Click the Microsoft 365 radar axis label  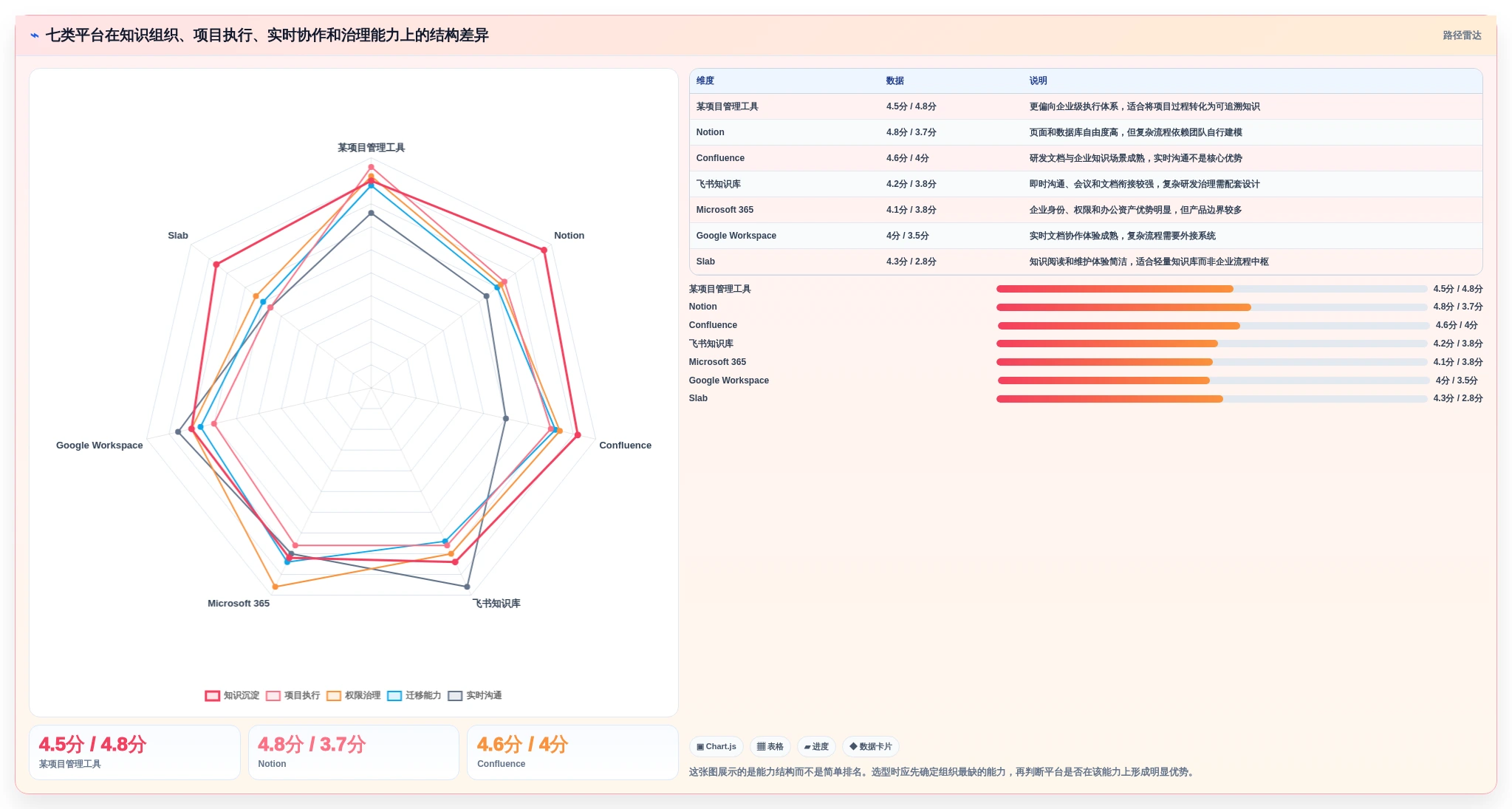[x=239, y=604]
